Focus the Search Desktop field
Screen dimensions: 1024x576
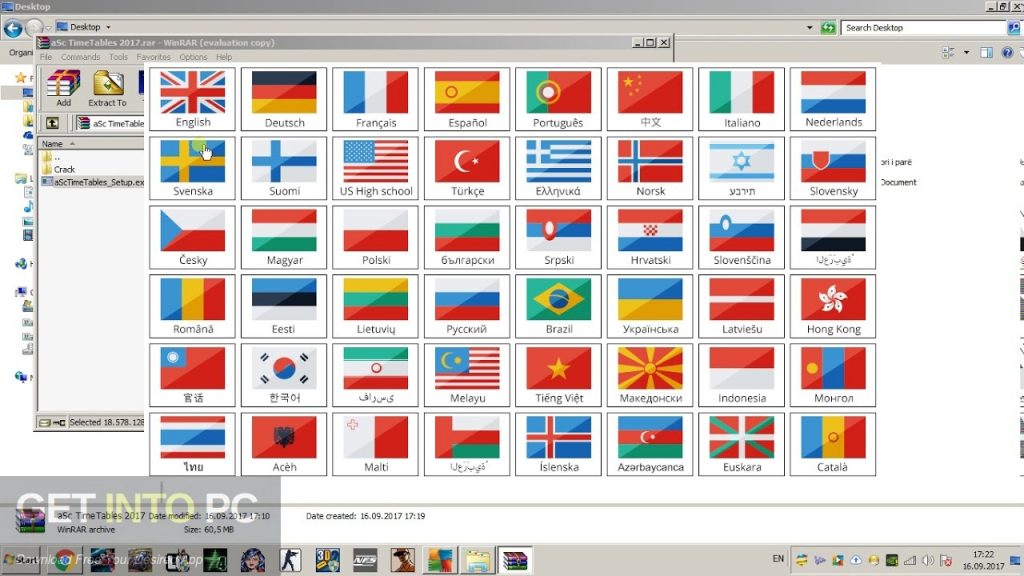coord(923,27)
